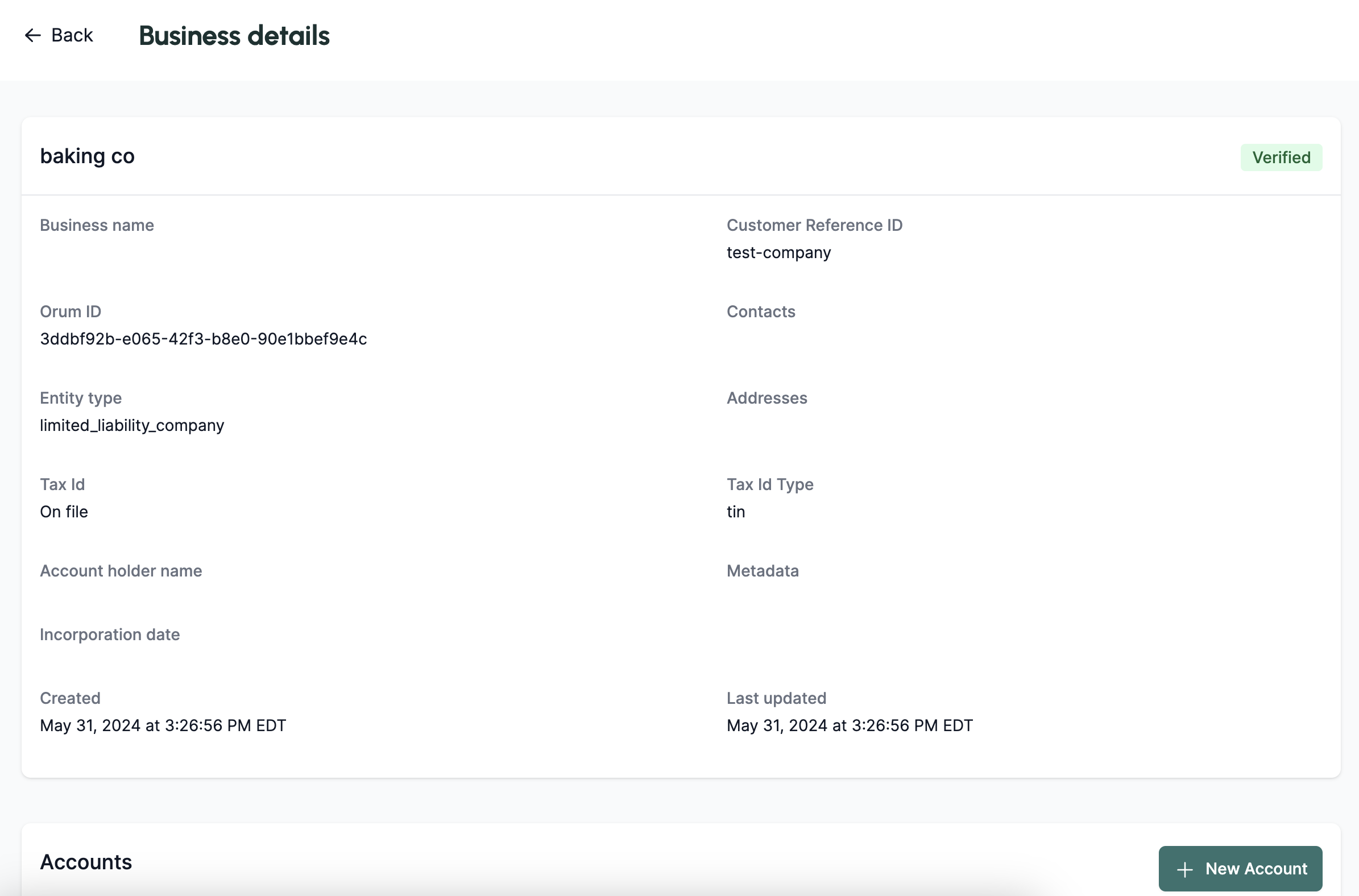Viewport: 1359px width, 896px height.
Task: Click the limited_liability_company entity type value
Action: coord(131,425)
